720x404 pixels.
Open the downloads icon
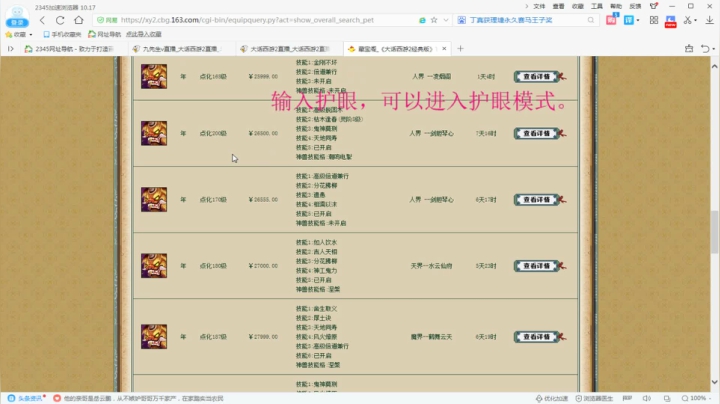[x=709, y=20]
